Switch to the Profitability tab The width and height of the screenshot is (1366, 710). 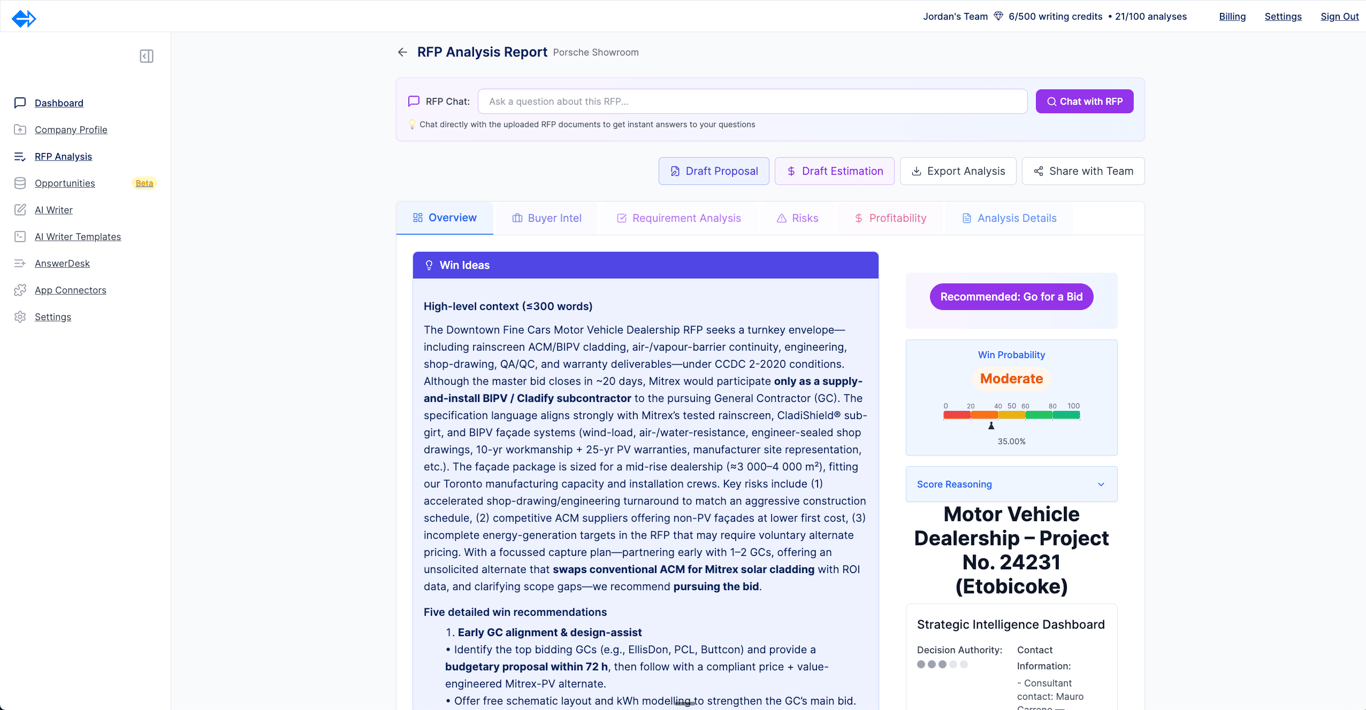[890, 218]
